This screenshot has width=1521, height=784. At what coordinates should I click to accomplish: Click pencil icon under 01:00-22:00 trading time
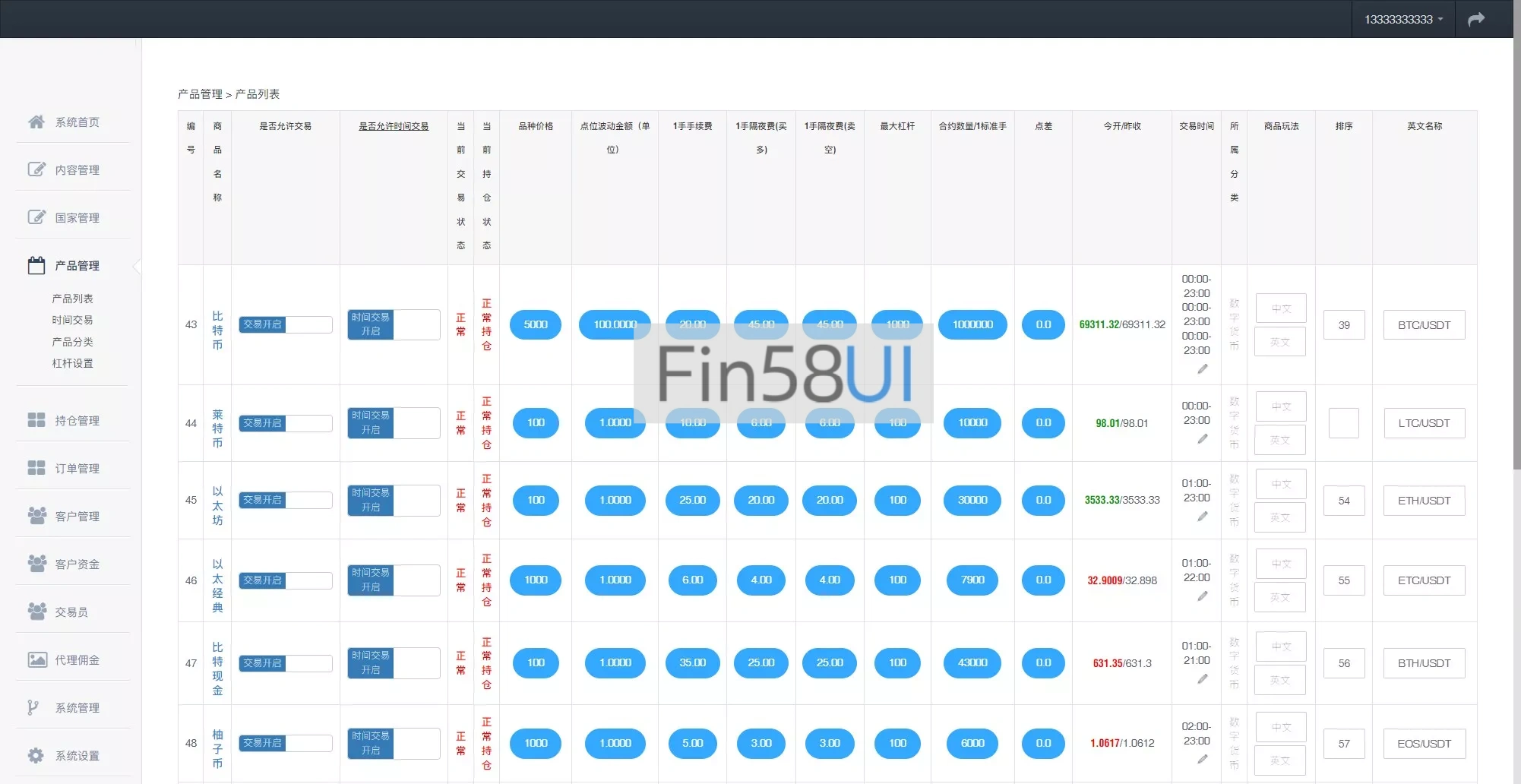(1202, 596)
